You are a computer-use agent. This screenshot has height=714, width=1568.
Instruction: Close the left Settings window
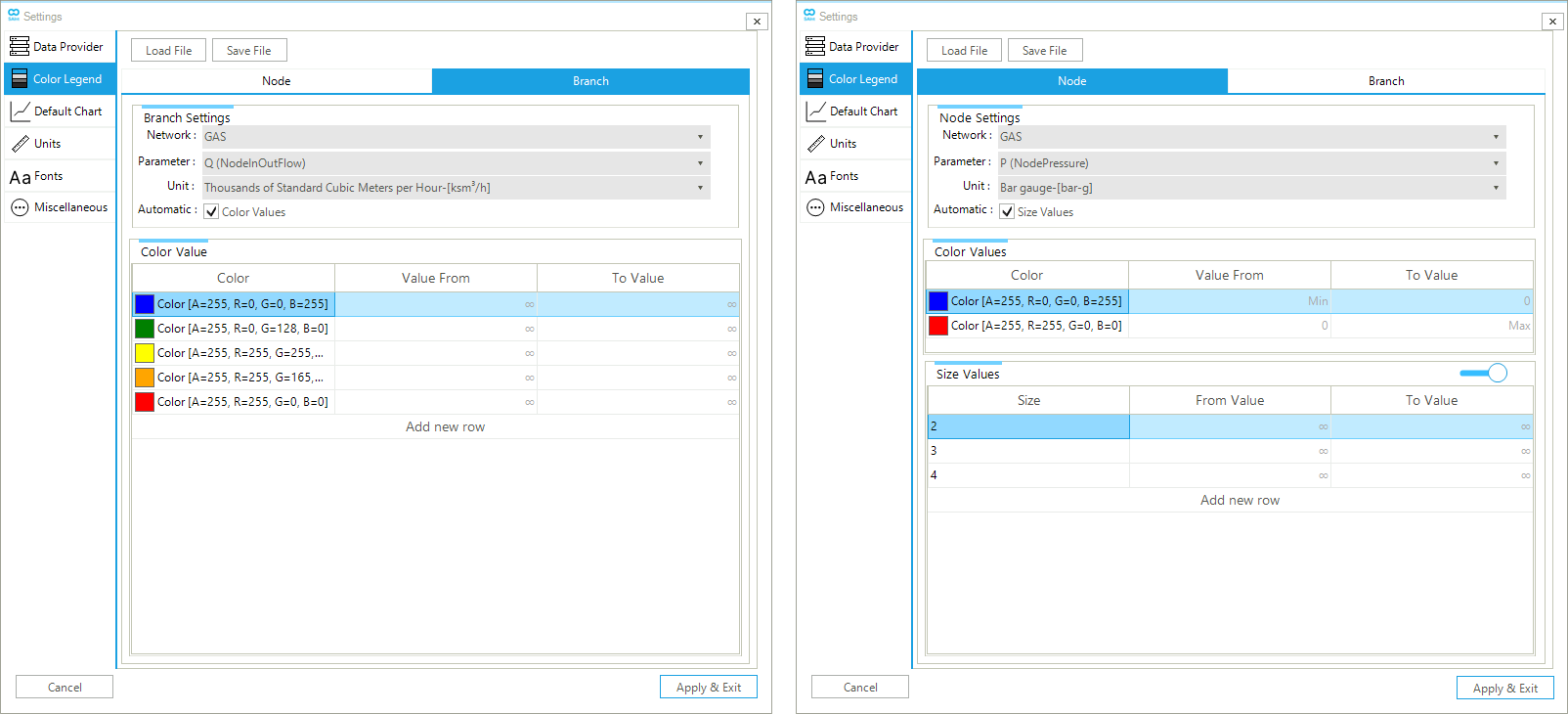(x=757, y=21)
